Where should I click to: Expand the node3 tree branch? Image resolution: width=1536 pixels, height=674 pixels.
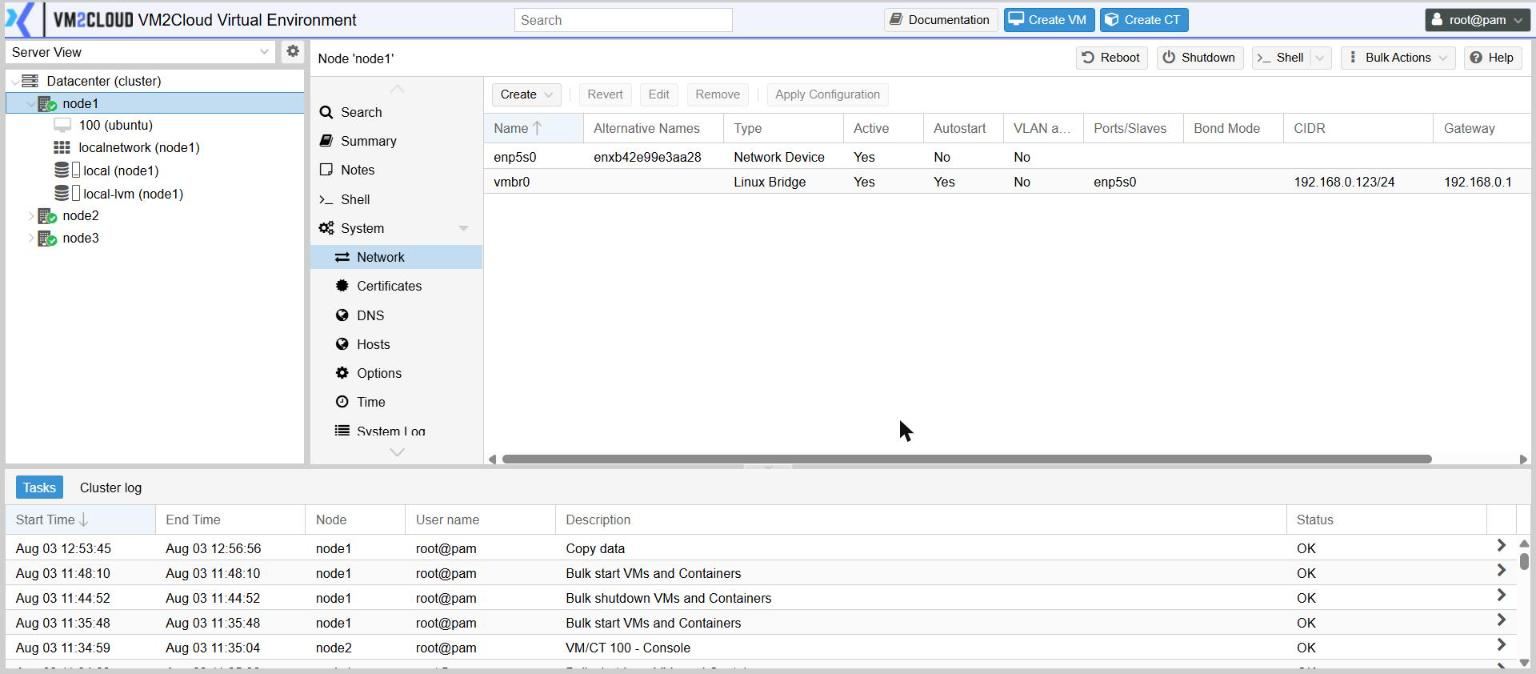[x=31, y=238]
